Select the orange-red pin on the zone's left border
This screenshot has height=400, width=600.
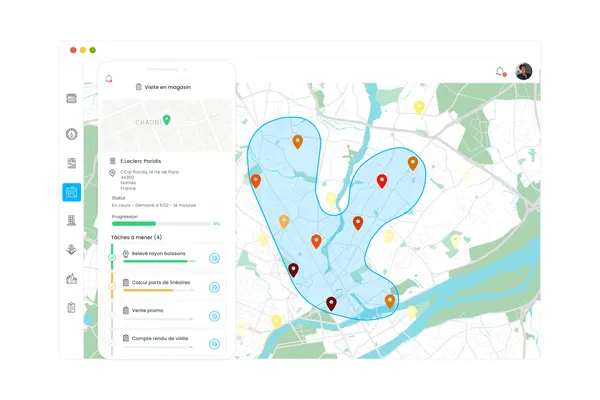coord(256,181)
